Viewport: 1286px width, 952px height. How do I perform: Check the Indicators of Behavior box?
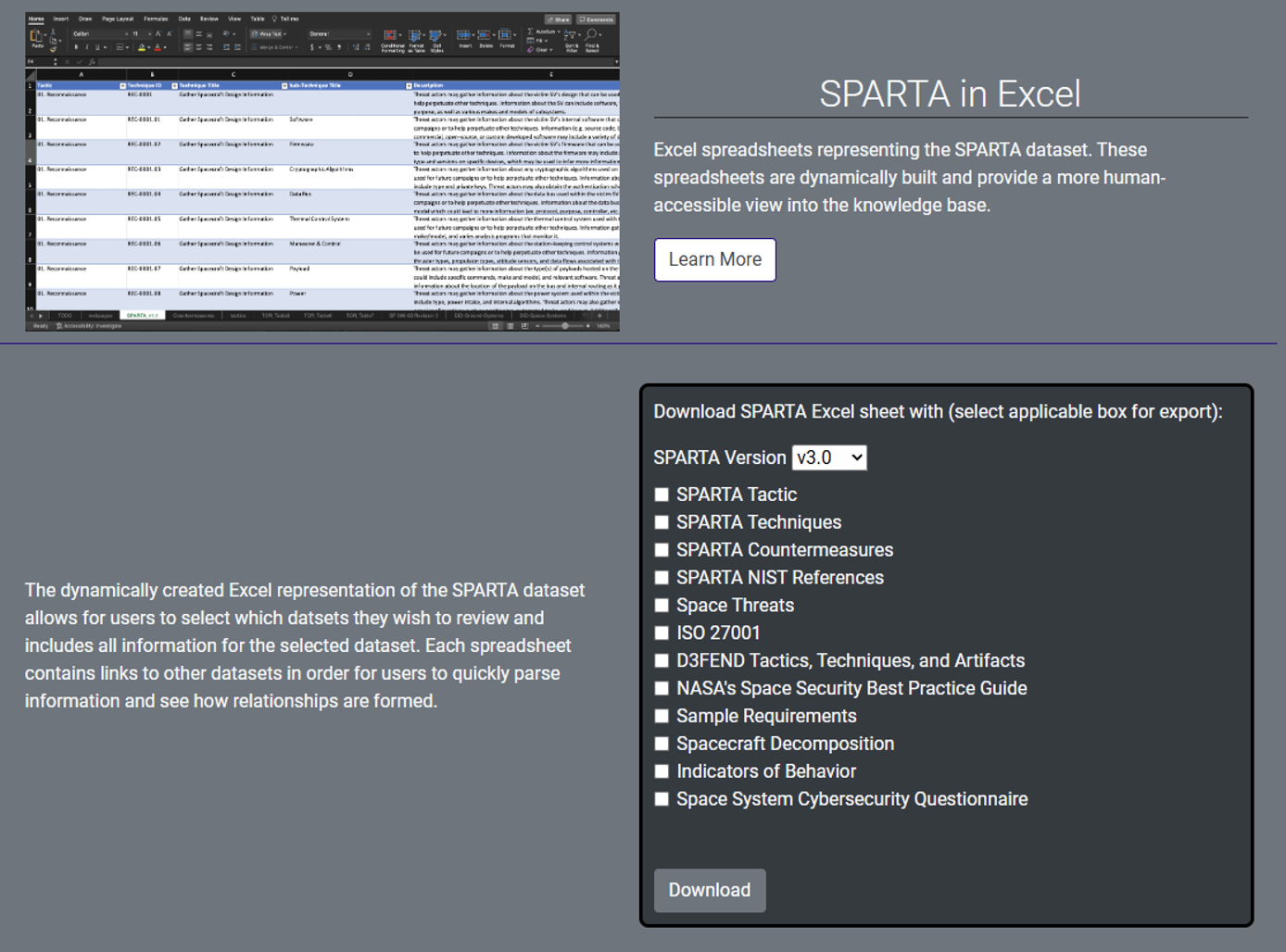tap(662, 771)
